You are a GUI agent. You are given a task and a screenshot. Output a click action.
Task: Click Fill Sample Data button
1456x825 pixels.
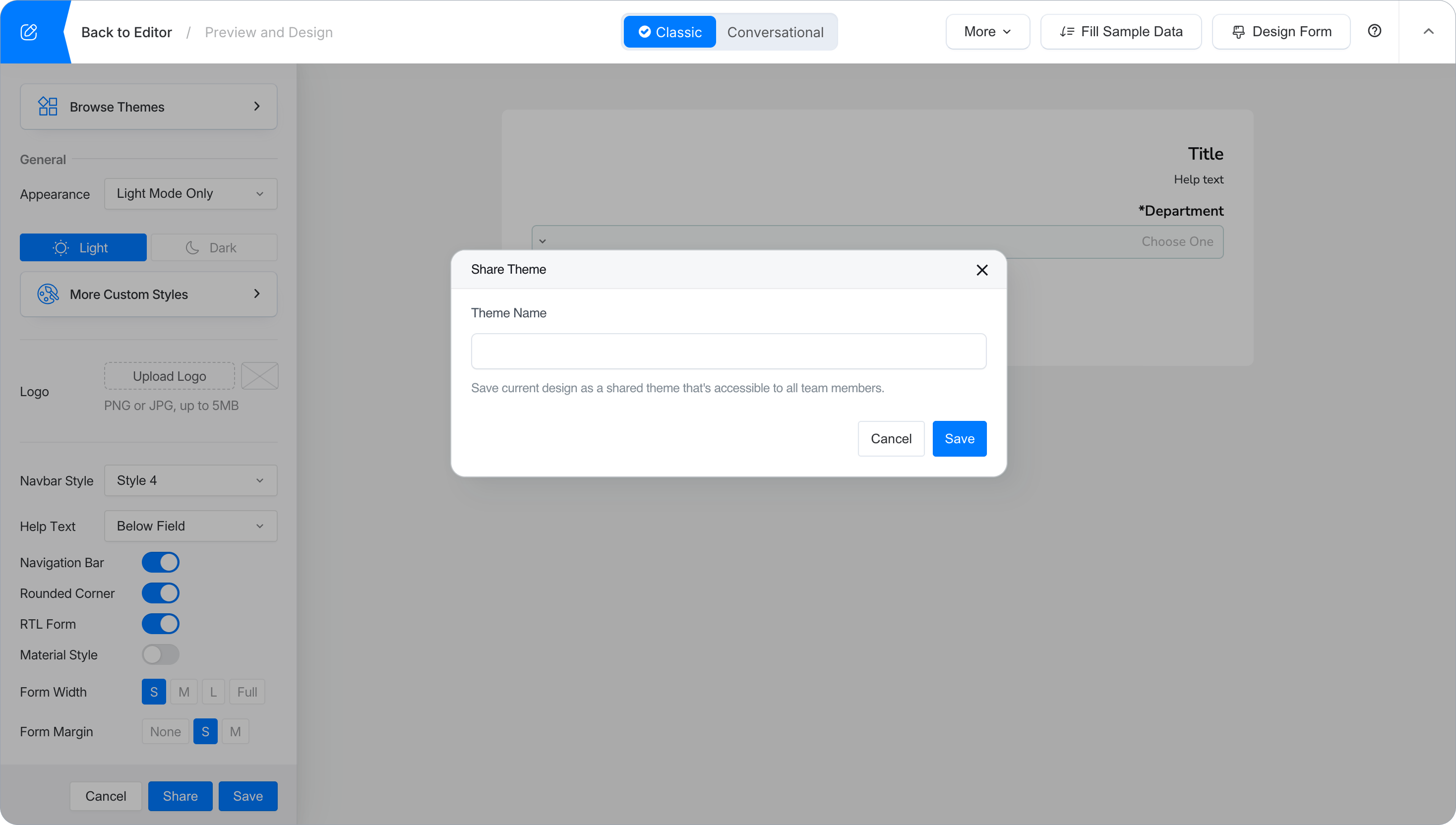(1121, 32)
